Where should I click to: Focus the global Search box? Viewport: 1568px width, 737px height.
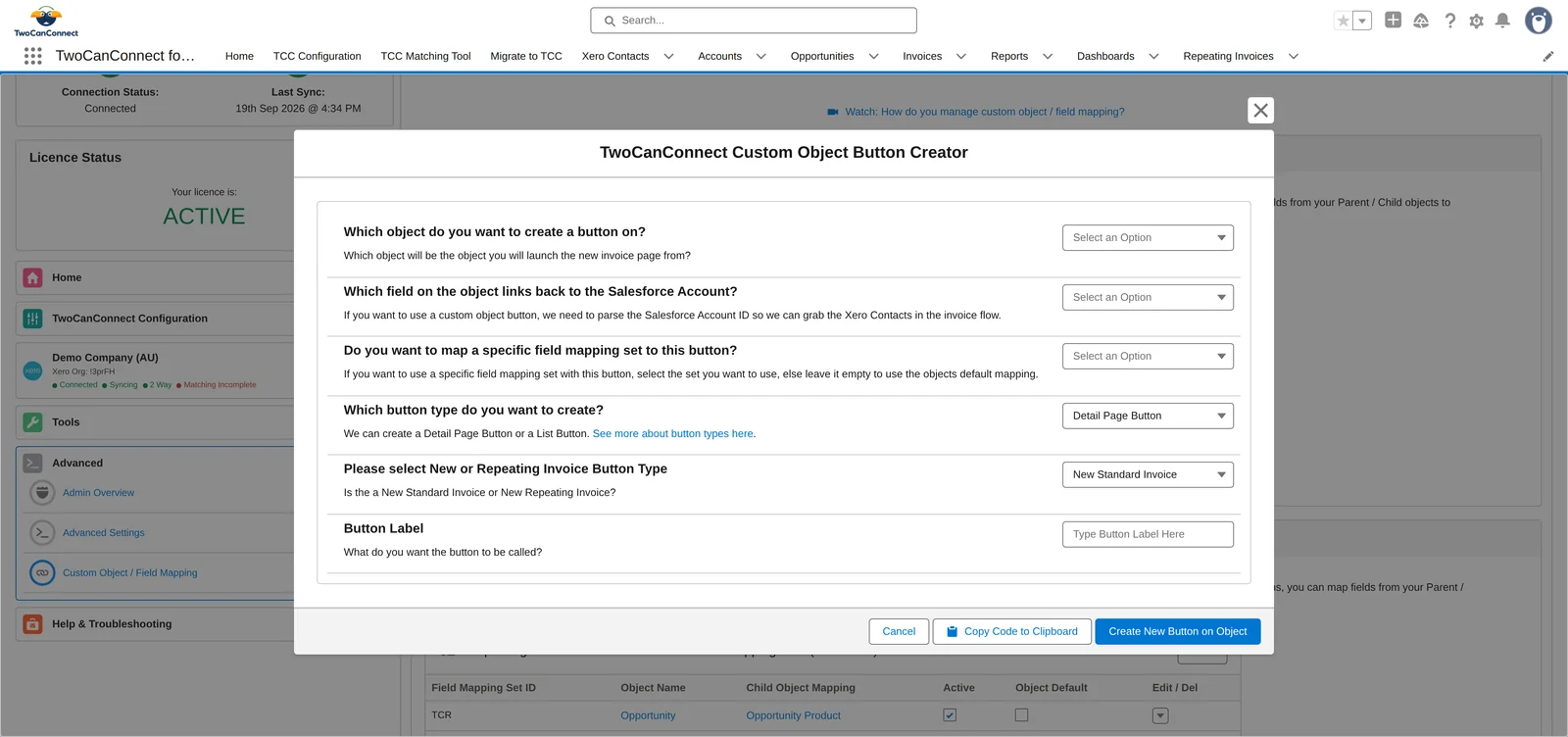(754, 21)
